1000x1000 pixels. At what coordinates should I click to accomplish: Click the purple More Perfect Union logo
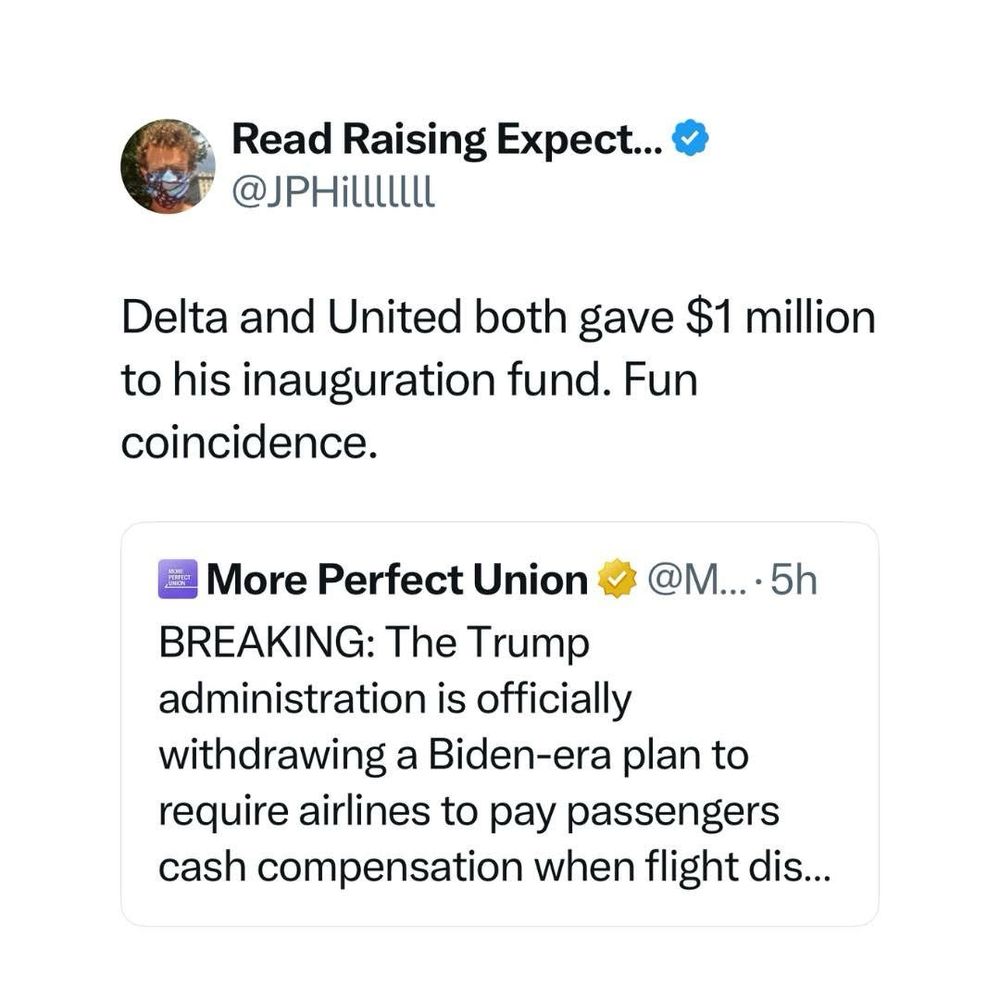[178, 580]
